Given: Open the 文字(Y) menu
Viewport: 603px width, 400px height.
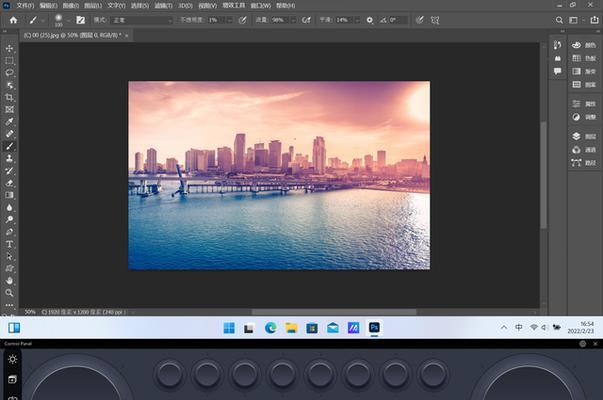Looking at the screenshot, I should (116, 5).
